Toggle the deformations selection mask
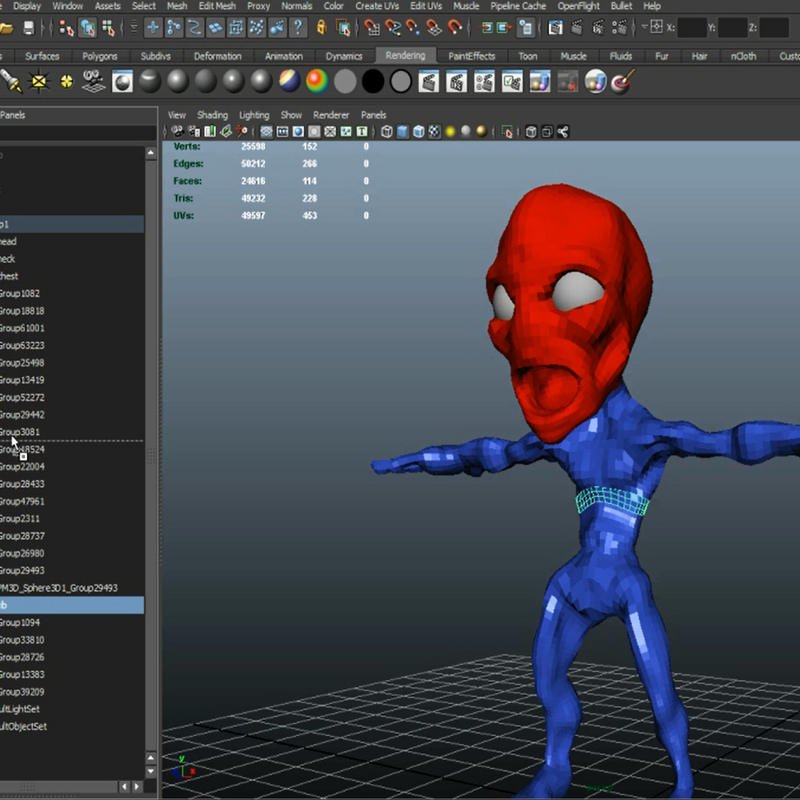 point(236,28)
